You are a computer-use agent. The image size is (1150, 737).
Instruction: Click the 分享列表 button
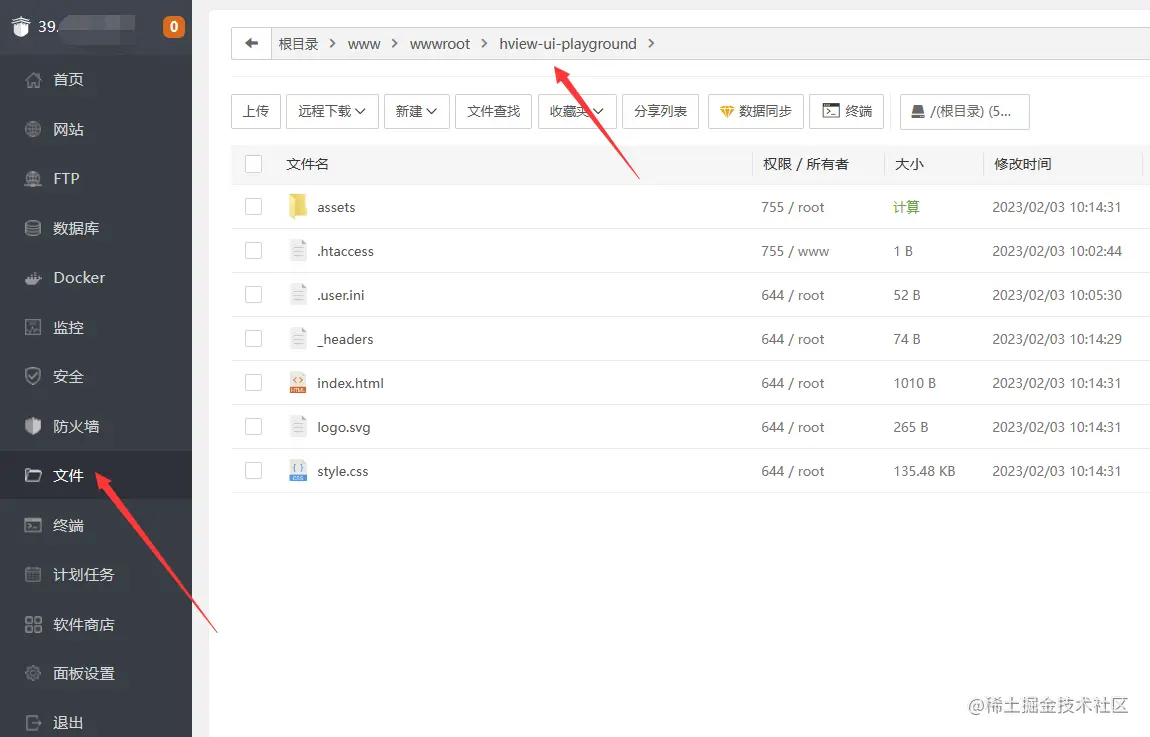[x=660, y=111]
